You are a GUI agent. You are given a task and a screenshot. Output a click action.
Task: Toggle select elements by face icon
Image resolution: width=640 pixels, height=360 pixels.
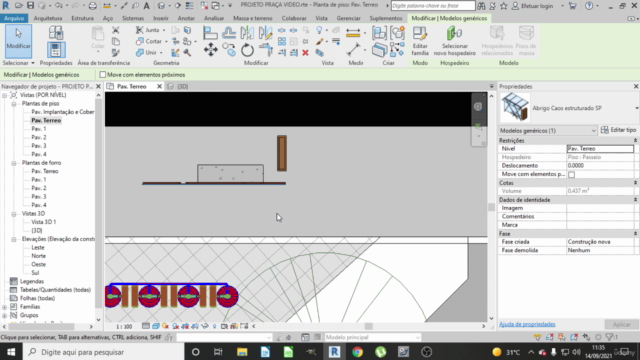point(574,337)
